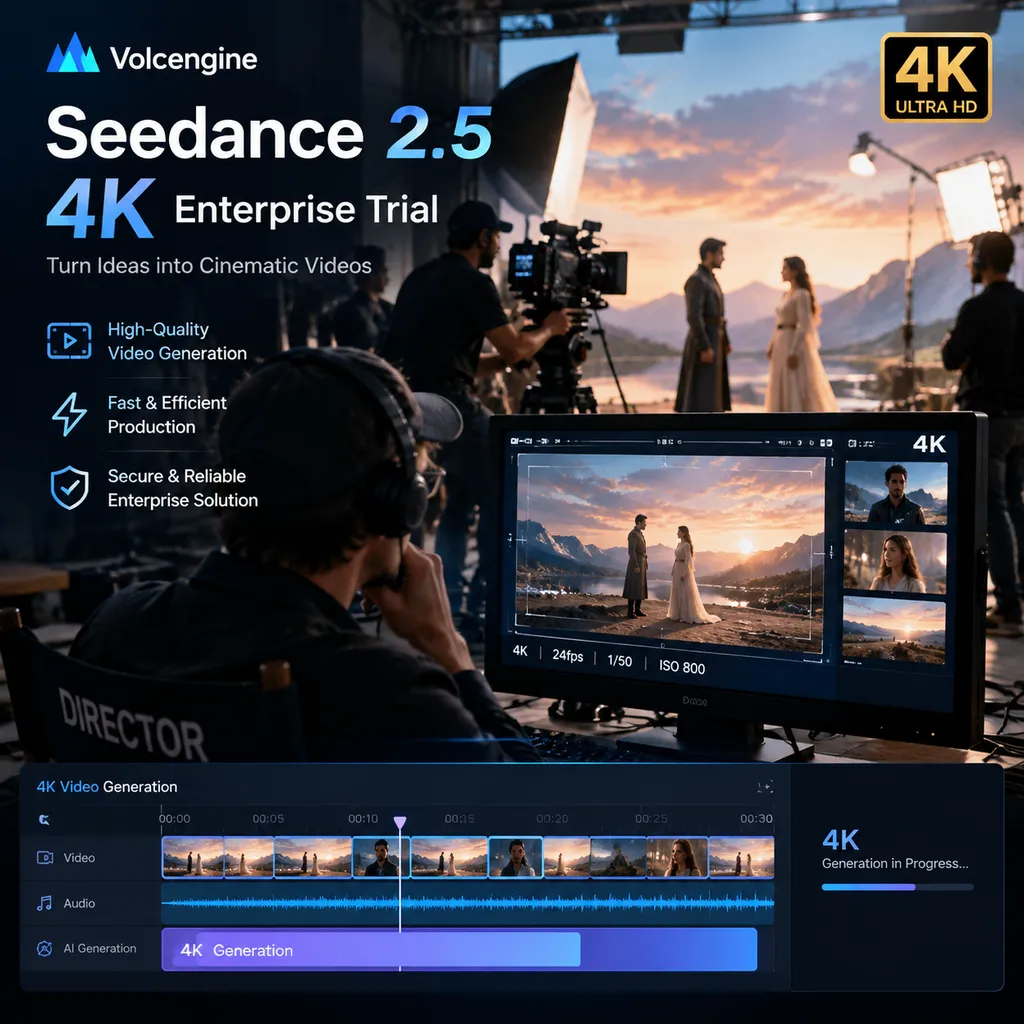The height and width of the screenshot is (1024, 1024).
Task: Click the Volcengine mountain logo icon
Action: tap(73, 53)
